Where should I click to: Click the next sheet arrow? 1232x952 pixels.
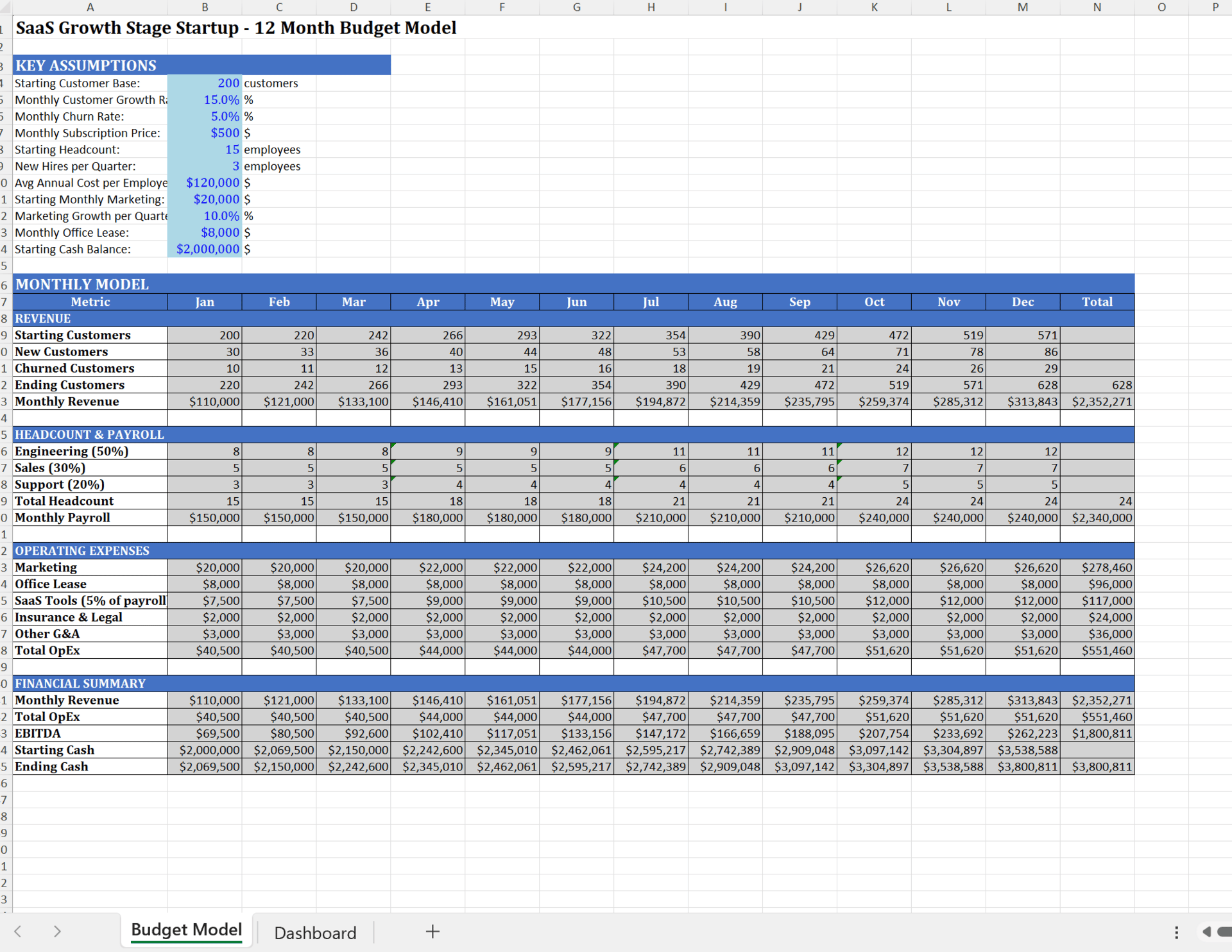[57, 931]
